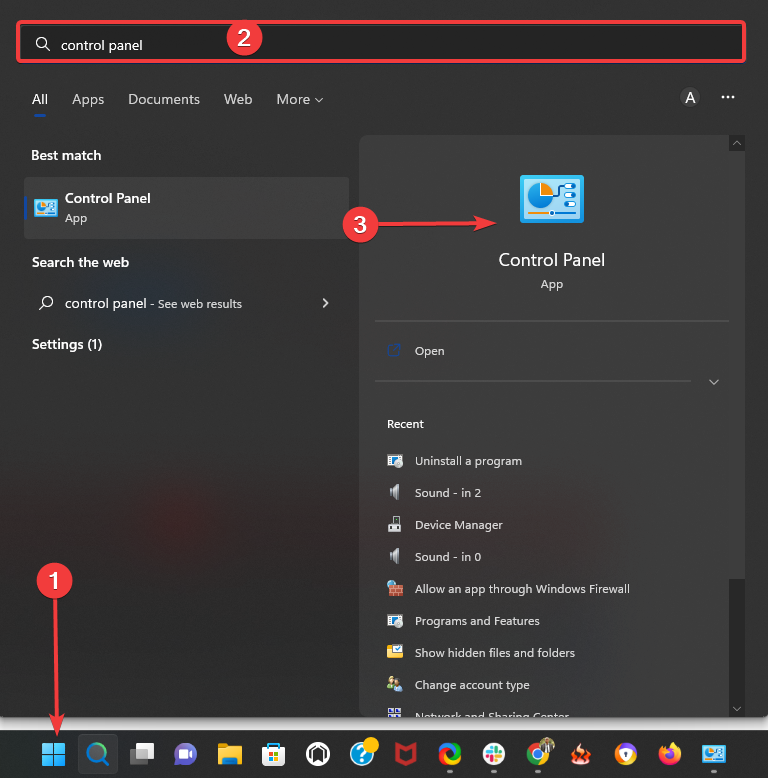Open recent item Device Manager
Screen dimensions: 768x778
click(x=458, y=525)
